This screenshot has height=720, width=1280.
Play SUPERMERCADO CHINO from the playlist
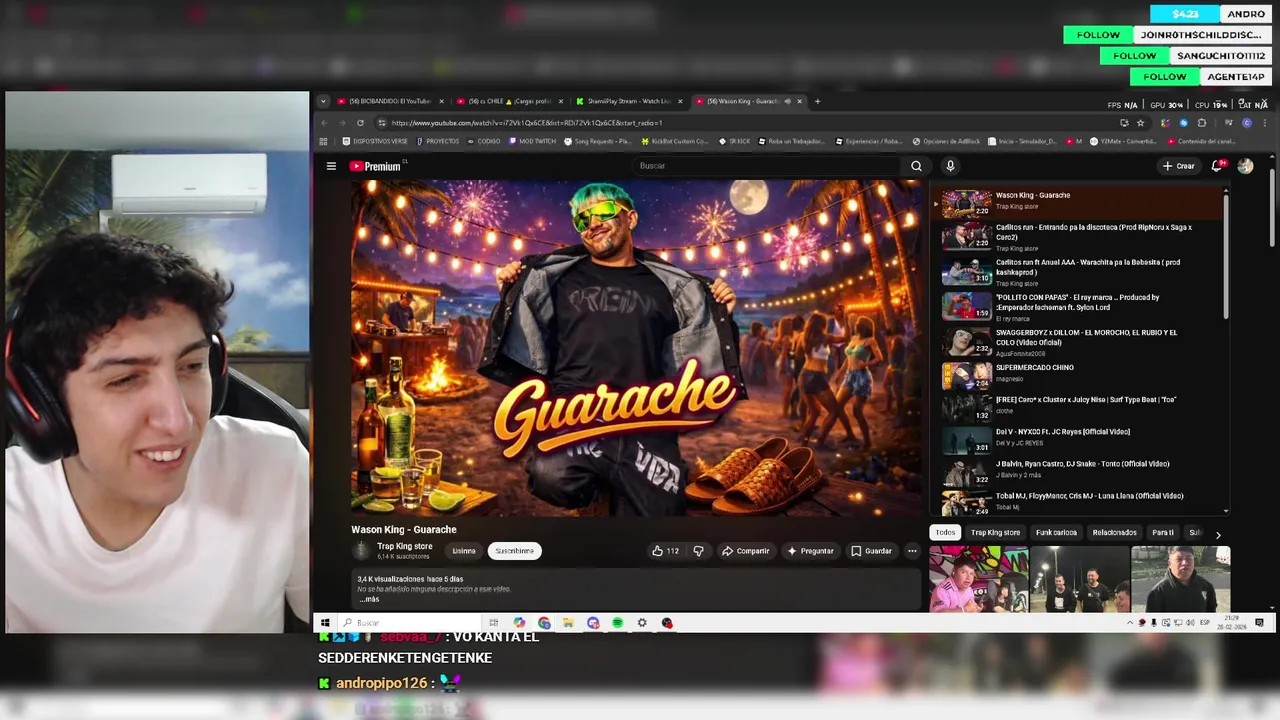coord(1080,376)
